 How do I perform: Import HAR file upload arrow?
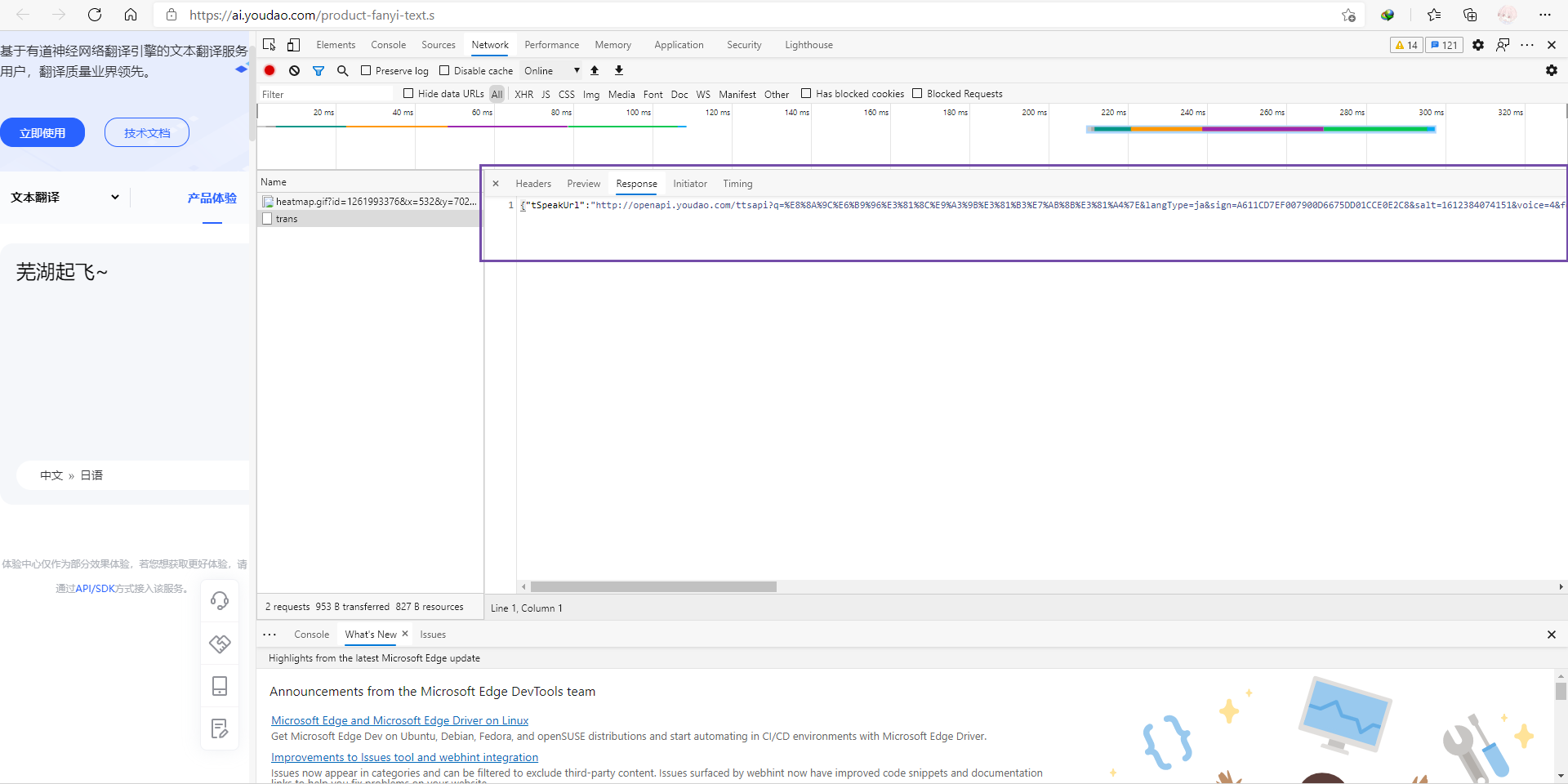[x=595, y=70]
